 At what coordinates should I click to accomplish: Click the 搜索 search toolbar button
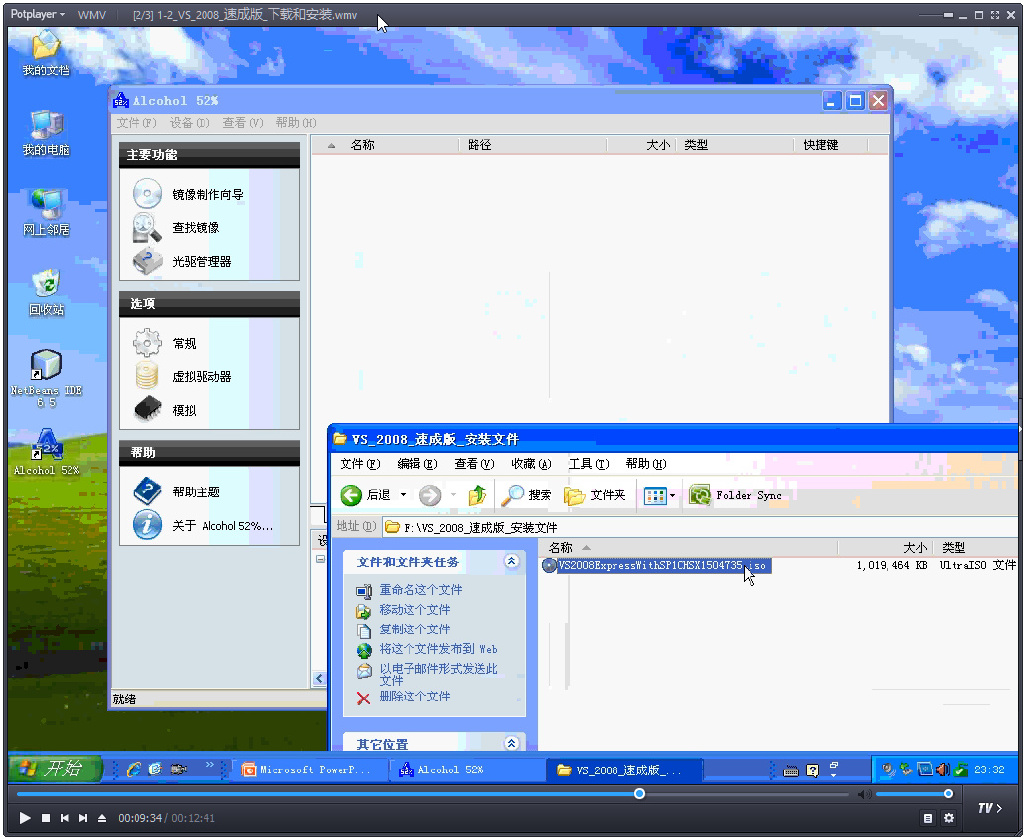tap(526, 496)
